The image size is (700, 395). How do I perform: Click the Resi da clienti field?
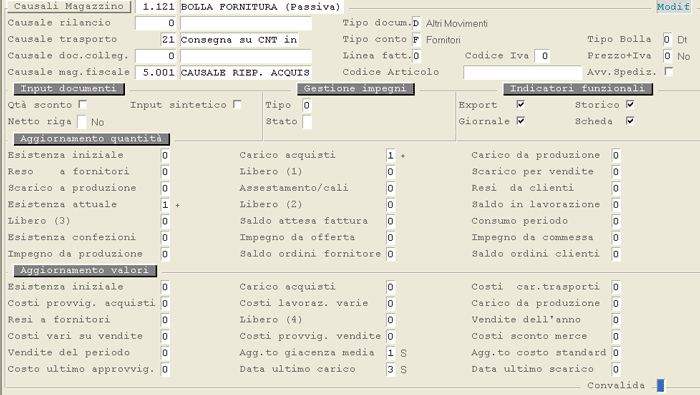[x=616, y=188]
